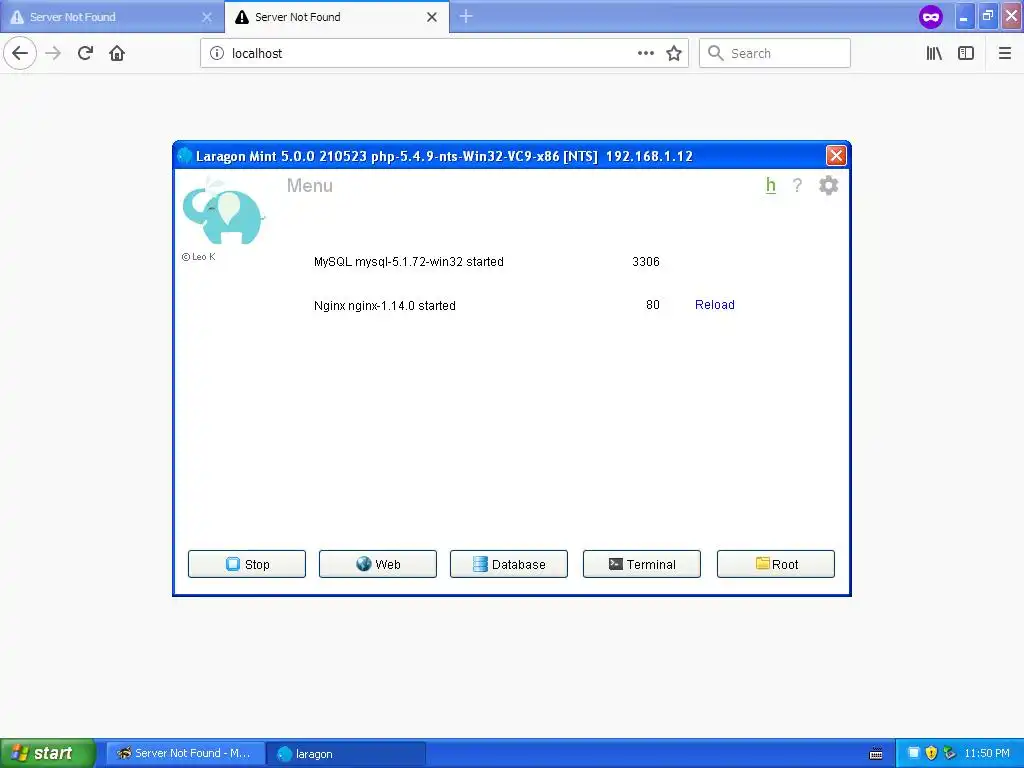Click the browser Search field
This screenshot has height=768, width=1024.
775,54
